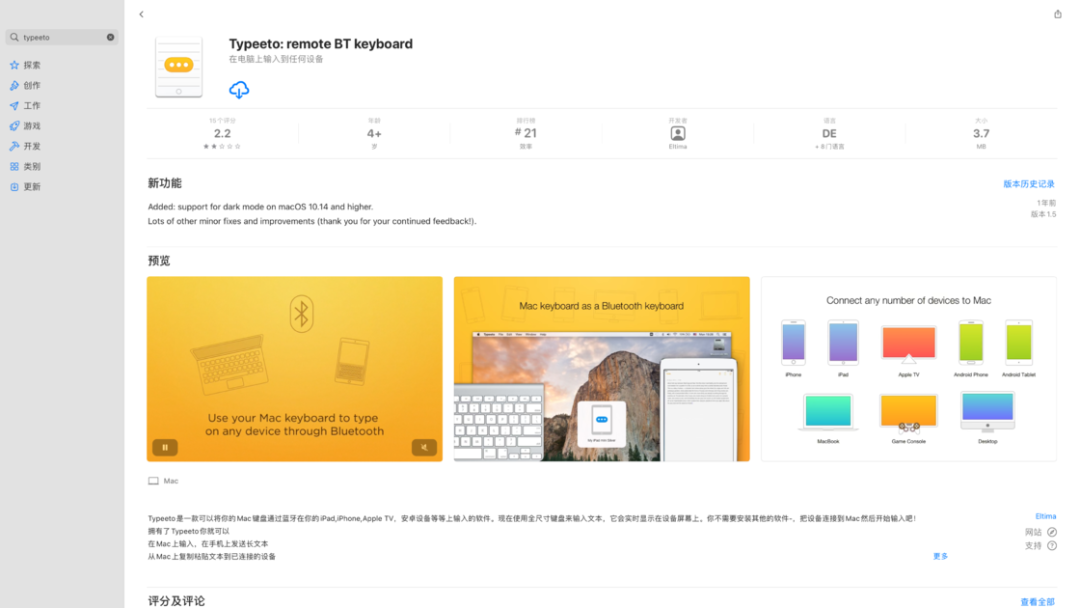Viewport: 1080px width, 608px height.
Task: Click the Mac platform icon
Action: [x=153, y=481]
